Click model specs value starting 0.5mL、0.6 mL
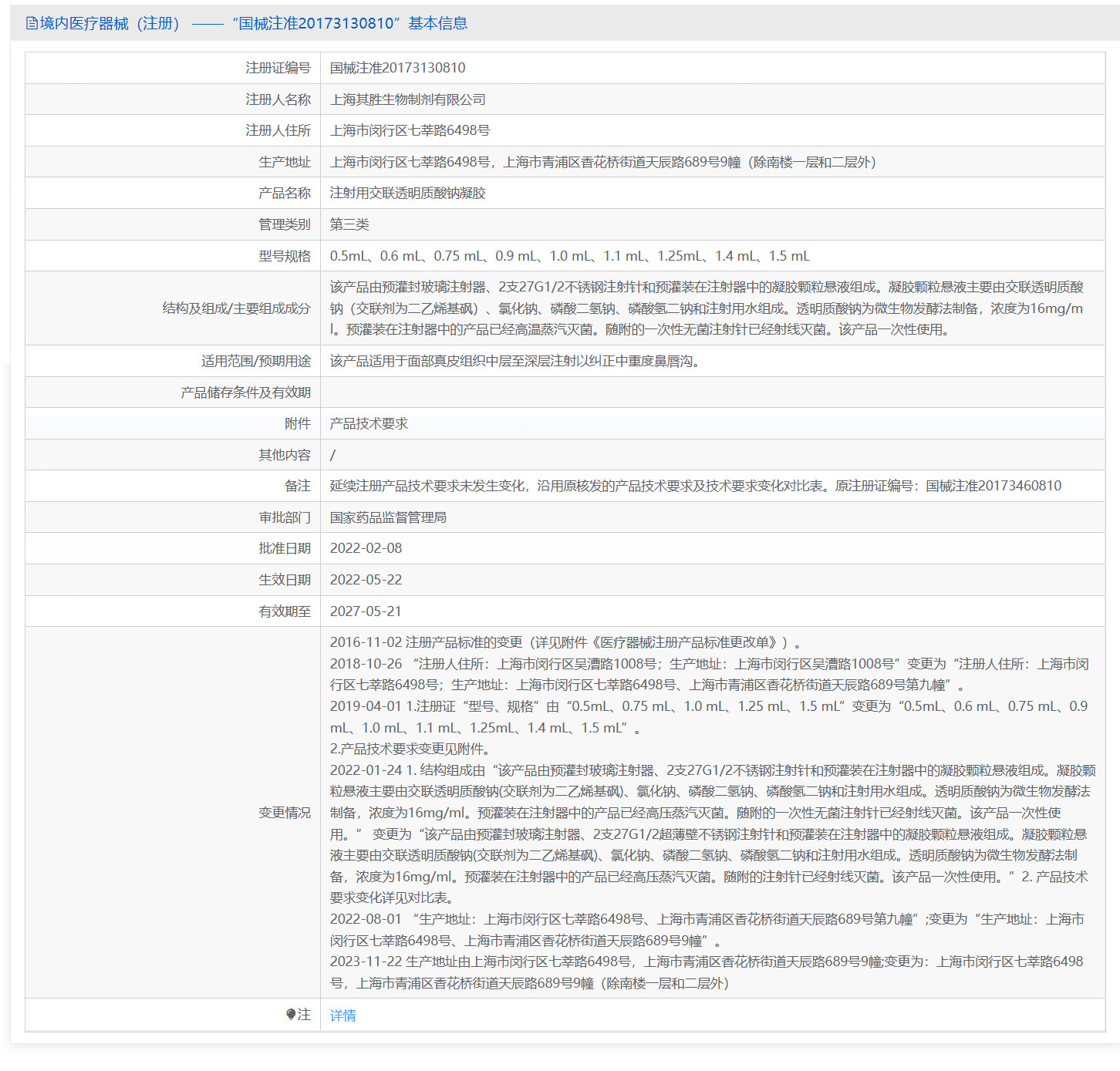 click(x=570, y=256)
